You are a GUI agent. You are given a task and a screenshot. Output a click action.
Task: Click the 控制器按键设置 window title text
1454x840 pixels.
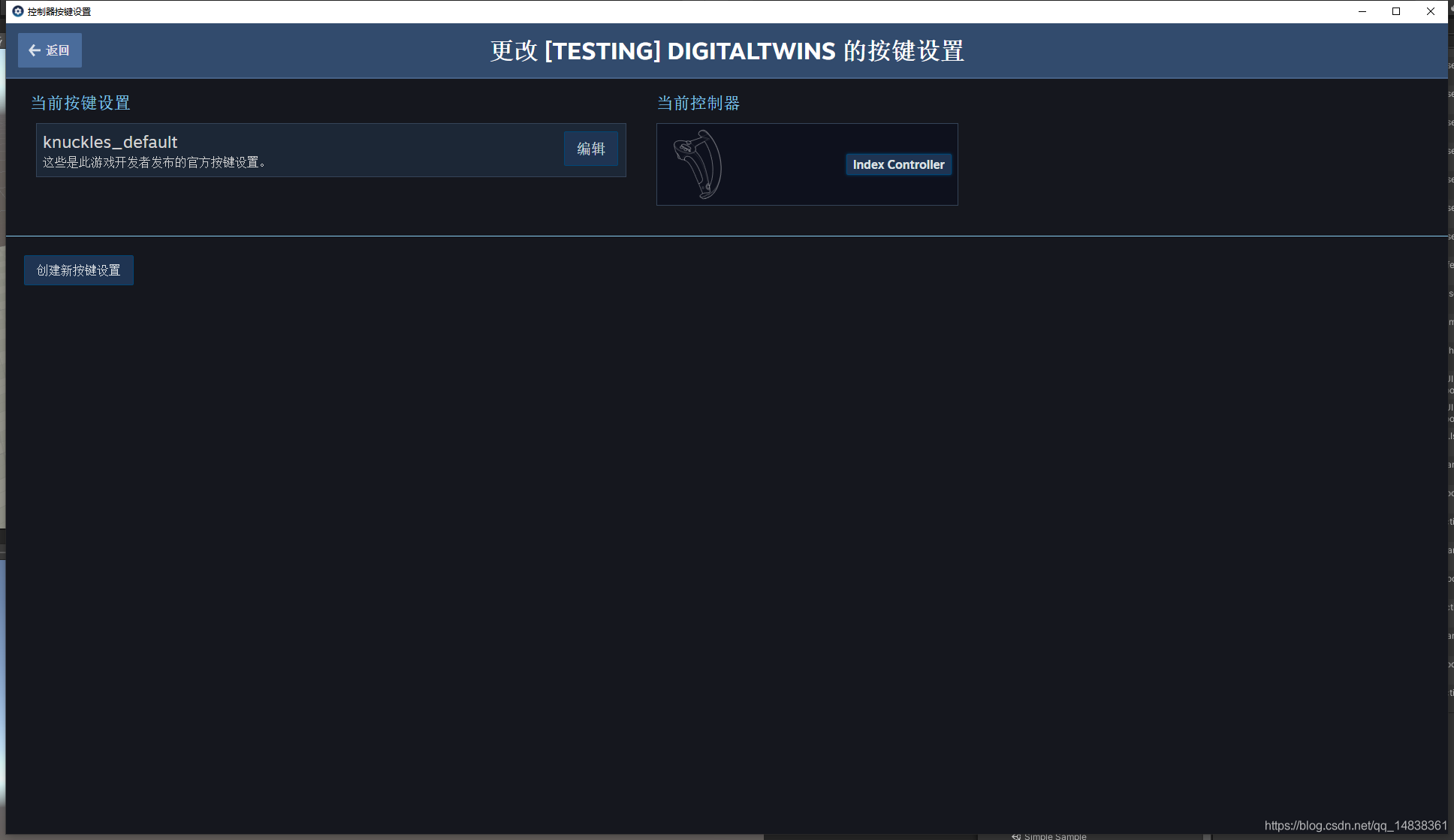pos(59,11)
